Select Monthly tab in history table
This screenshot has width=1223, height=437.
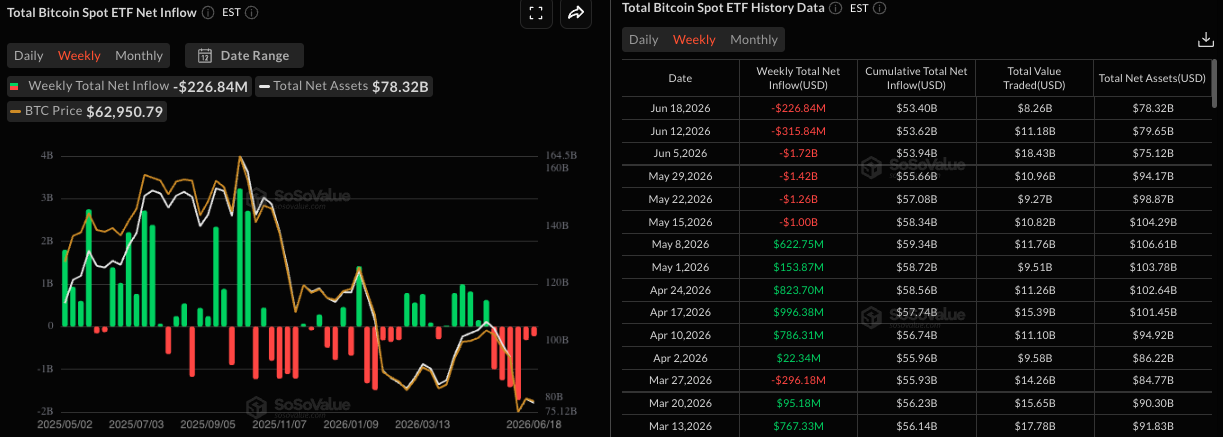pyautogui.click(x=754, y=40)
